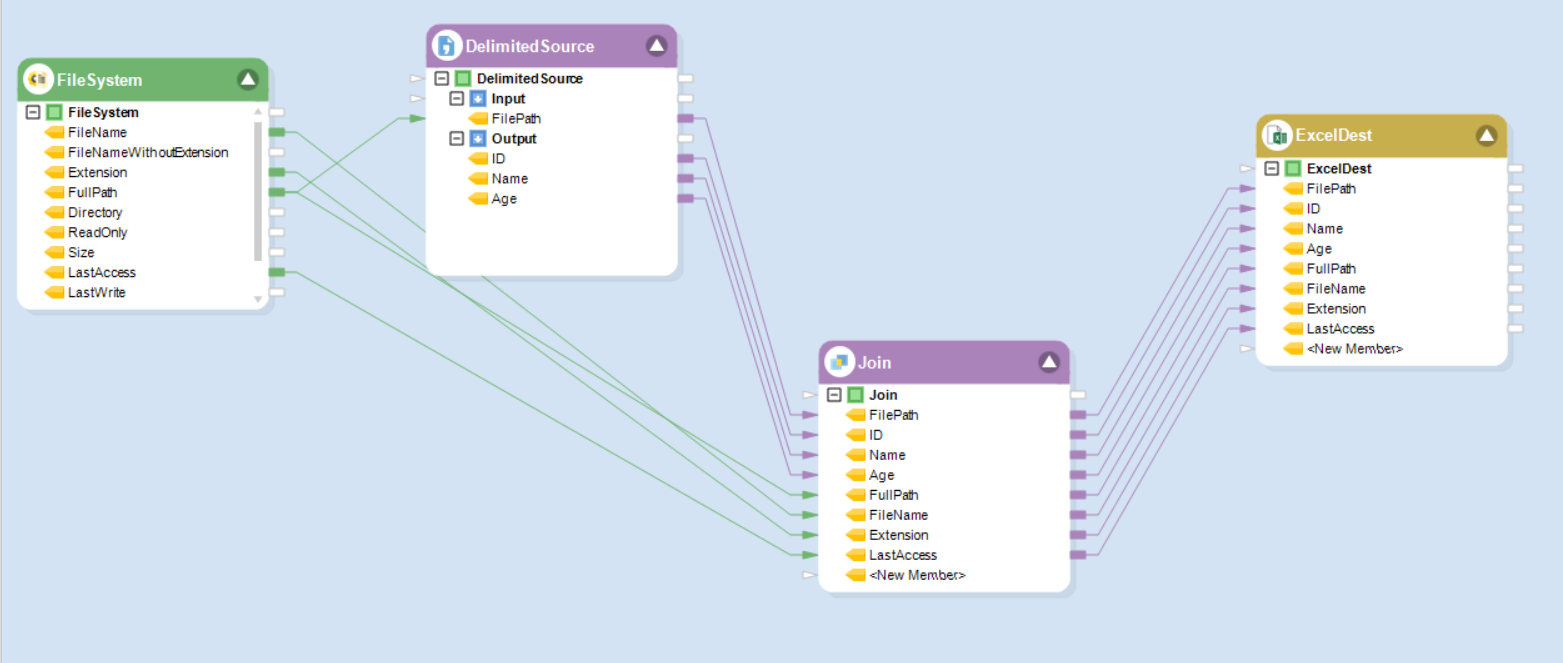Collapse the DelimitedSource object using header arrow
The width and height of the screenshot is (1563, 663).
click(656, 46)
